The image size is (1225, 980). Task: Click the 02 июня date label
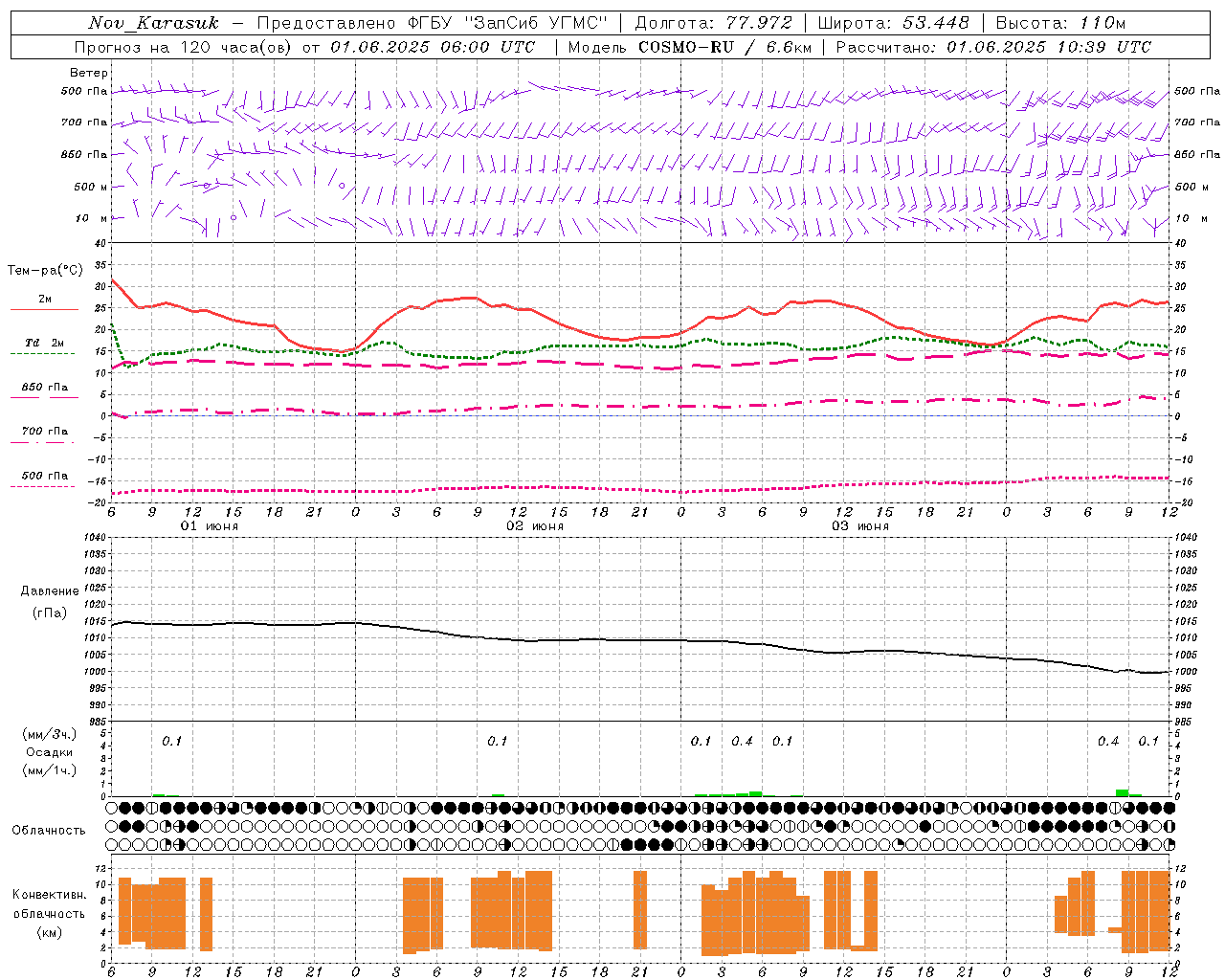click(x=535, y=526)
